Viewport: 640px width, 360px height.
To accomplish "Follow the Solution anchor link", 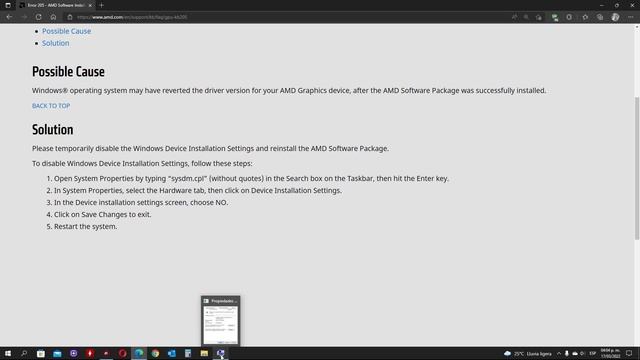I will (x=56, y=43).
